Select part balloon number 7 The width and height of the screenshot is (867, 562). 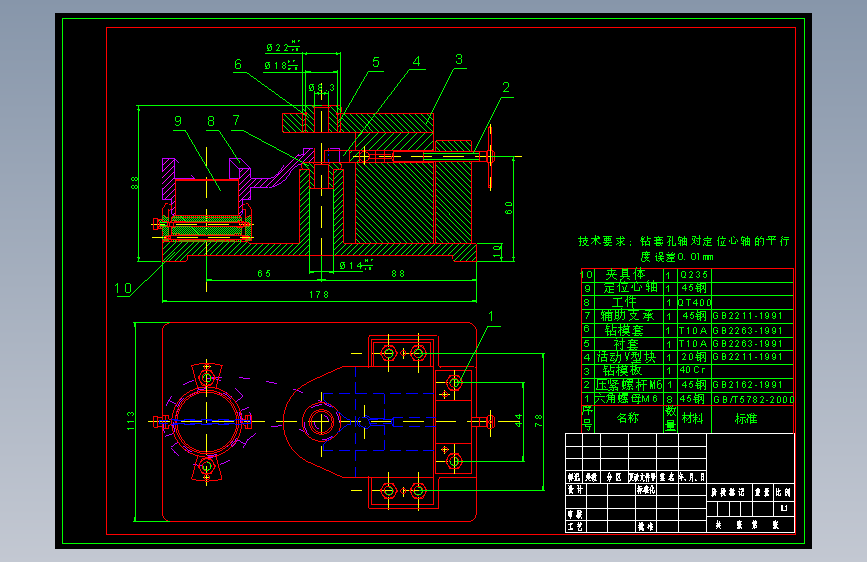(x=236, y=121)
